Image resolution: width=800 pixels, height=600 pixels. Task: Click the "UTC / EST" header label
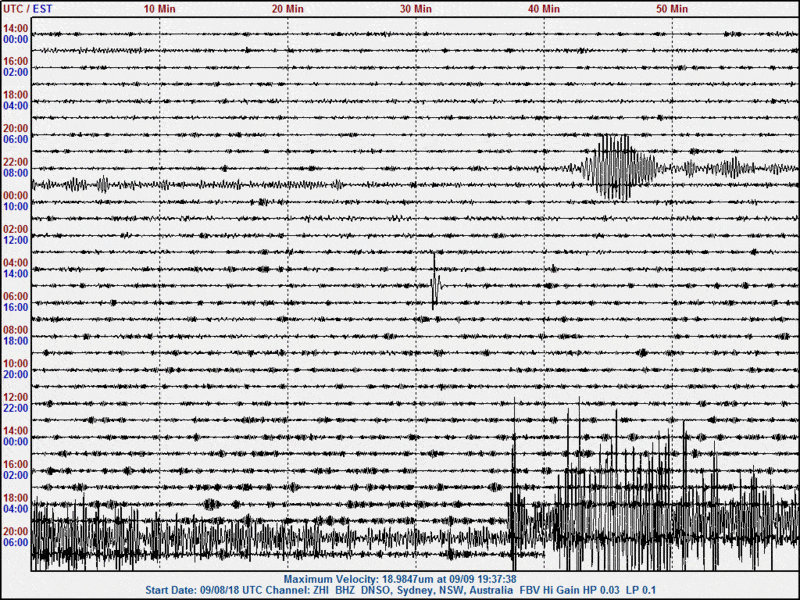pyautogui.click(x=28, y=9)
